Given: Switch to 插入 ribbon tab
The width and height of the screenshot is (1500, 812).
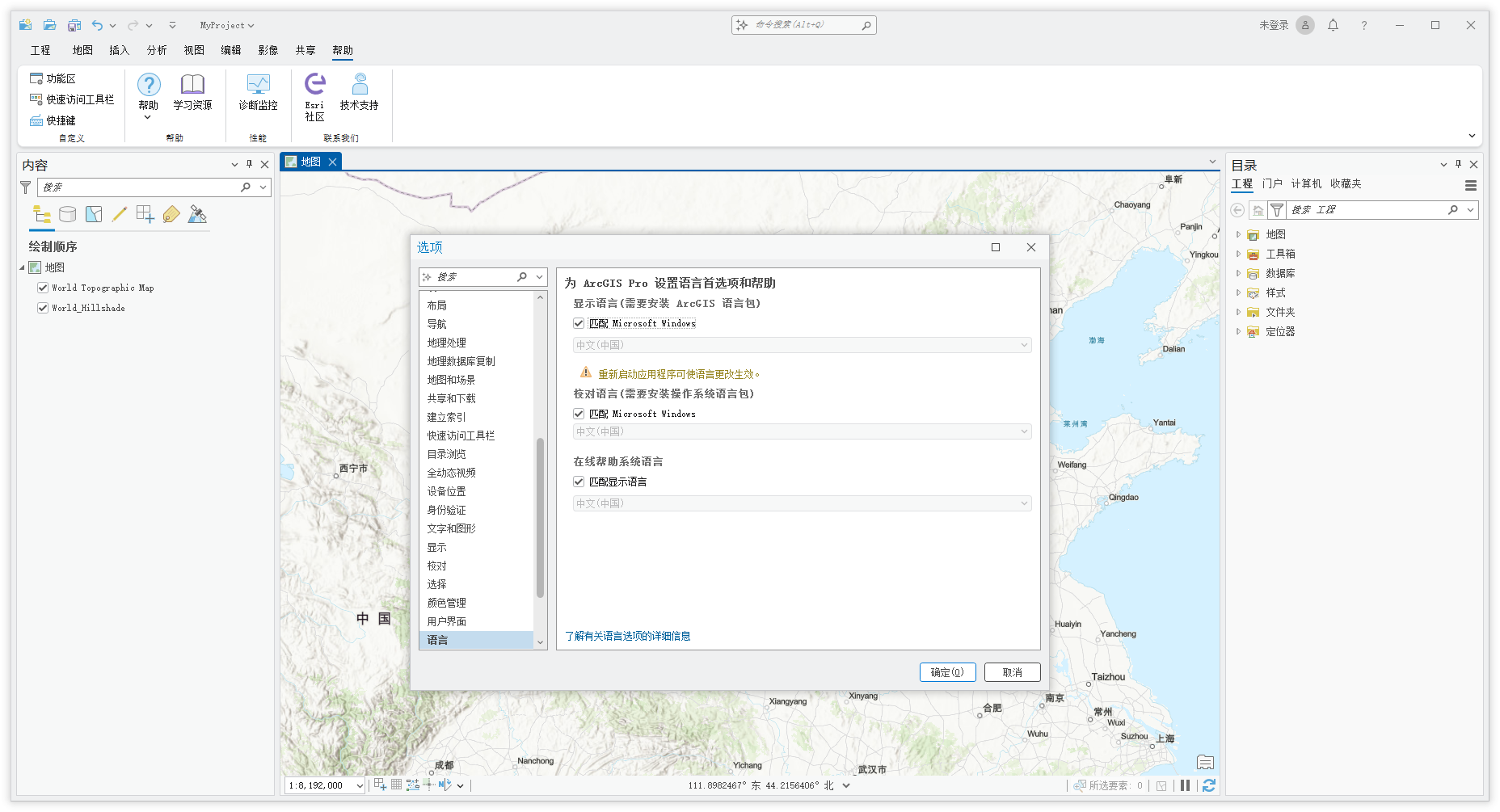Looking at the screenshot, I should (120, 50).
